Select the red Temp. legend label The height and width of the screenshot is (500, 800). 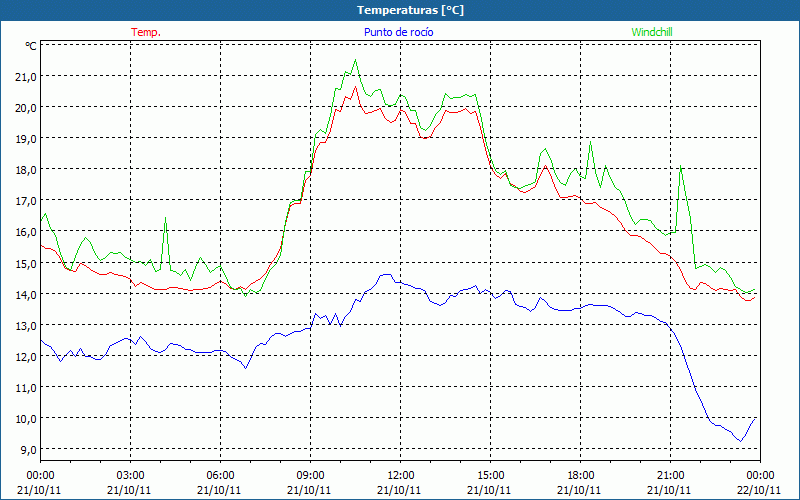pos(146,32)
